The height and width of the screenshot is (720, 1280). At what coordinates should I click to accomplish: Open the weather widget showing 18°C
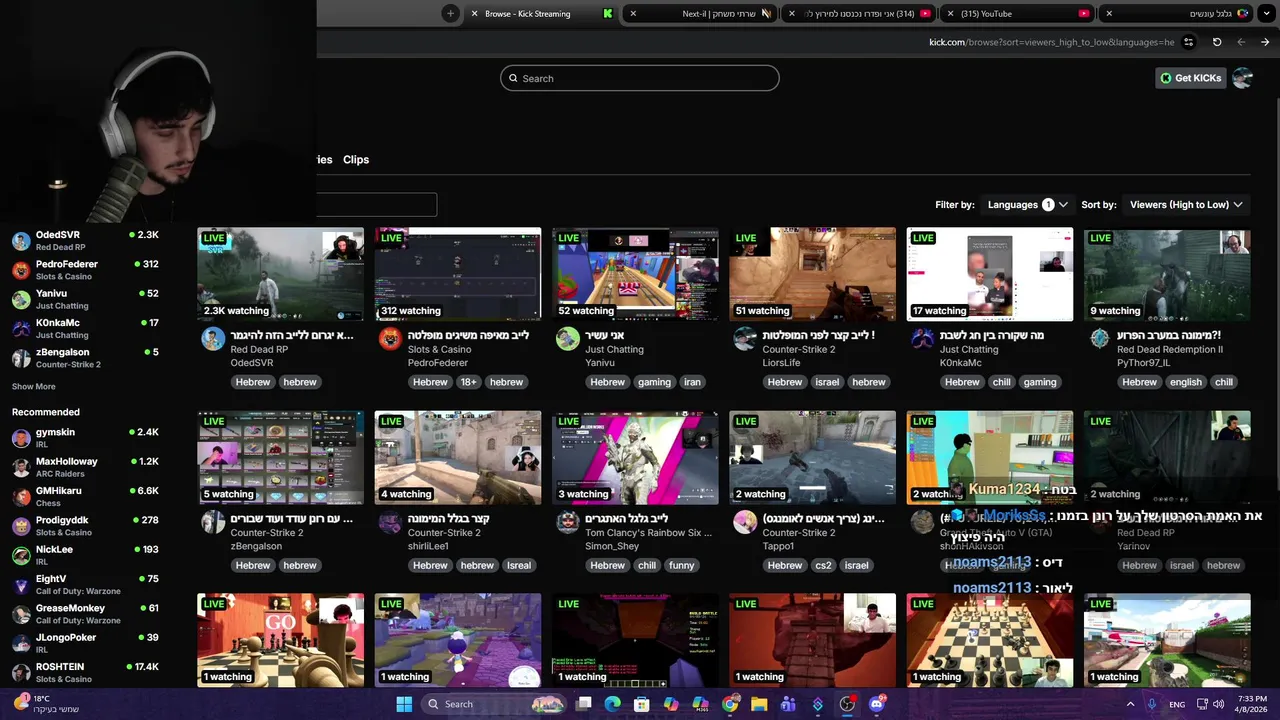(46, 704)
